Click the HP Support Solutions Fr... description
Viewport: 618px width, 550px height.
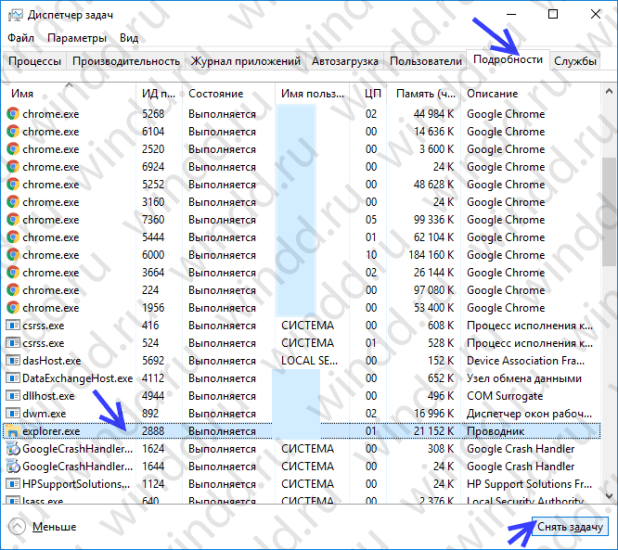click(529, 484)
